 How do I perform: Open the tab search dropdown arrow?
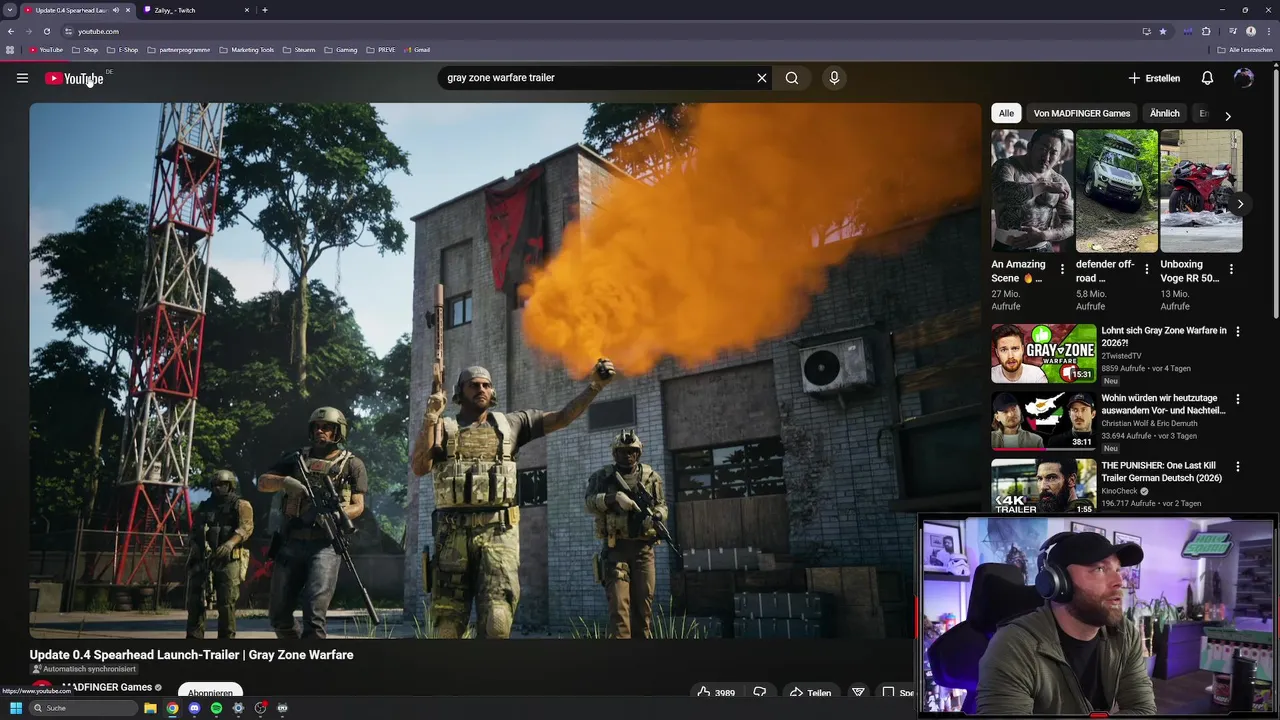tap(10, 10)
